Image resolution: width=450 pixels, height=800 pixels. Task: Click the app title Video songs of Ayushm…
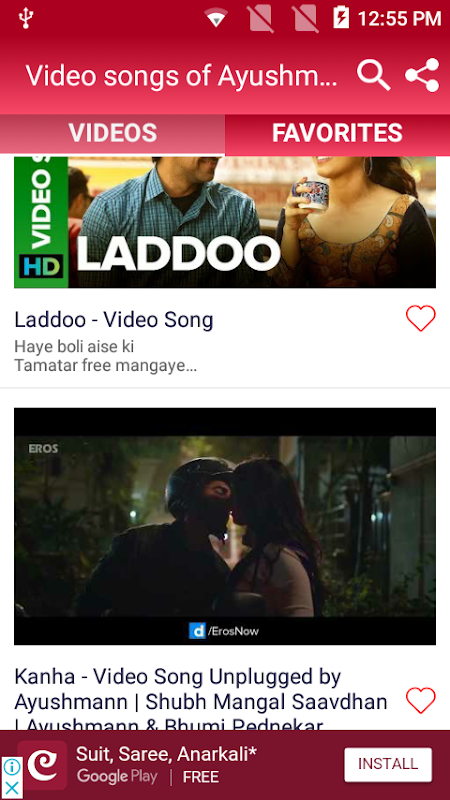click(182, 76)
